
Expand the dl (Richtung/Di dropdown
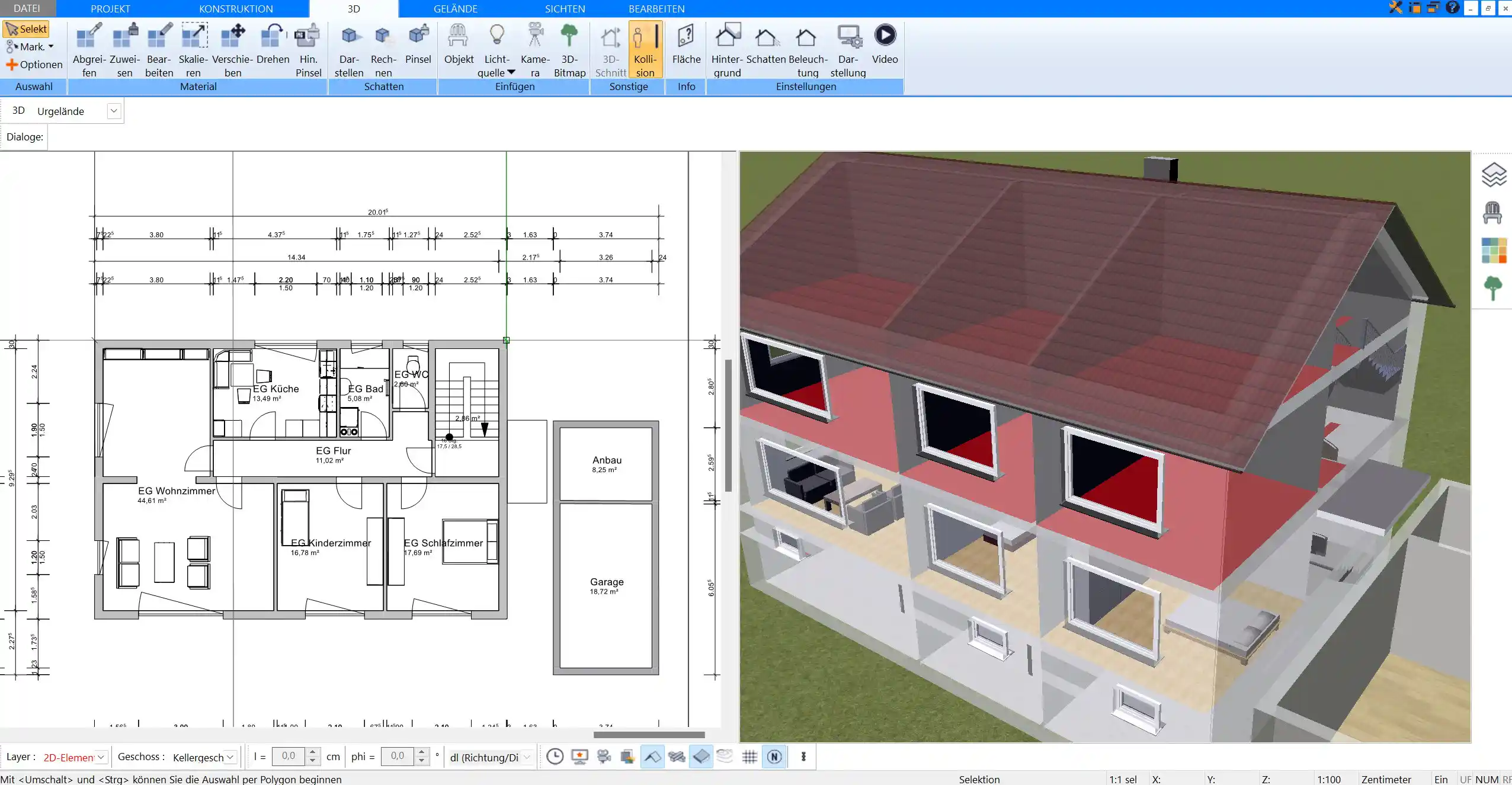pos(527,757)
